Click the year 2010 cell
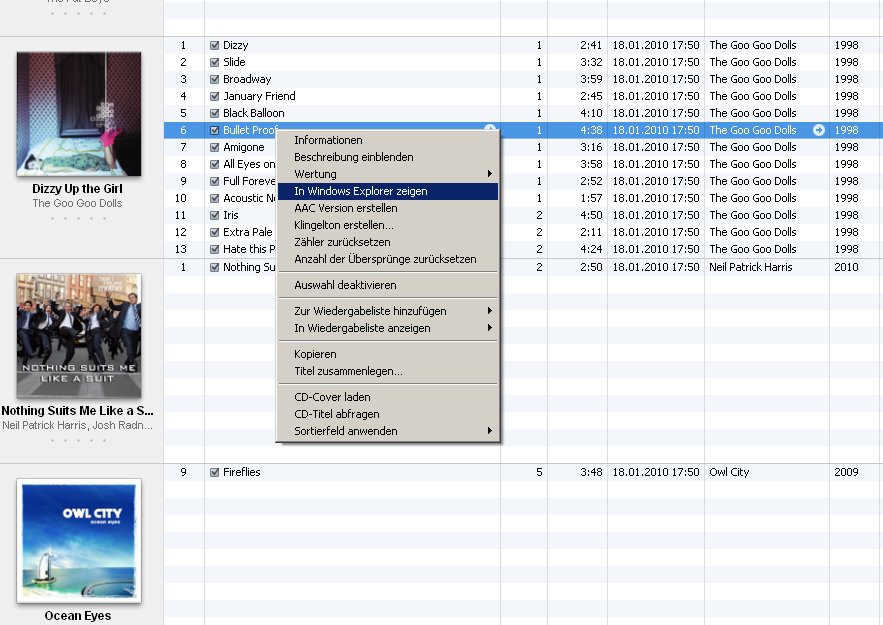883x625 pixels. click(846, 267)
